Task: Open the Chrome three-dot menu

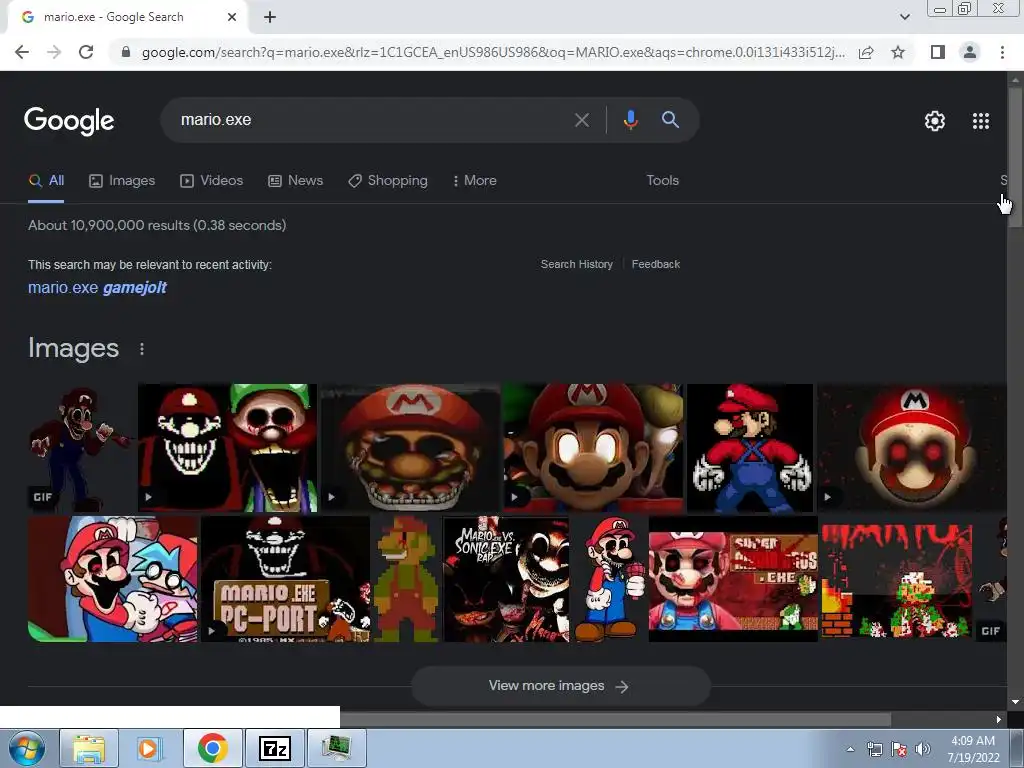Action: pyautogui.click(x=1002, y=52)
